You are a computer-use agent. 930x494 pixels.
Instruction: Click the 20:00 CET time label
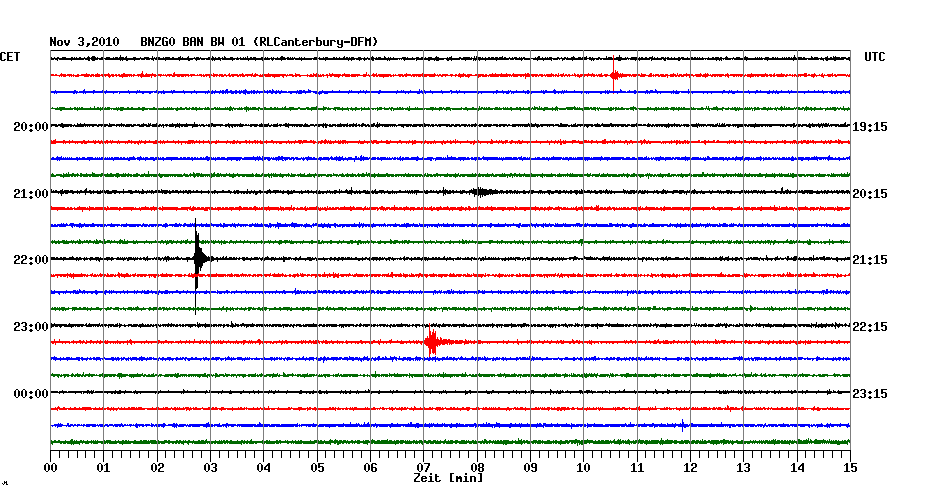pyautogui.click(x=30, y=126)
